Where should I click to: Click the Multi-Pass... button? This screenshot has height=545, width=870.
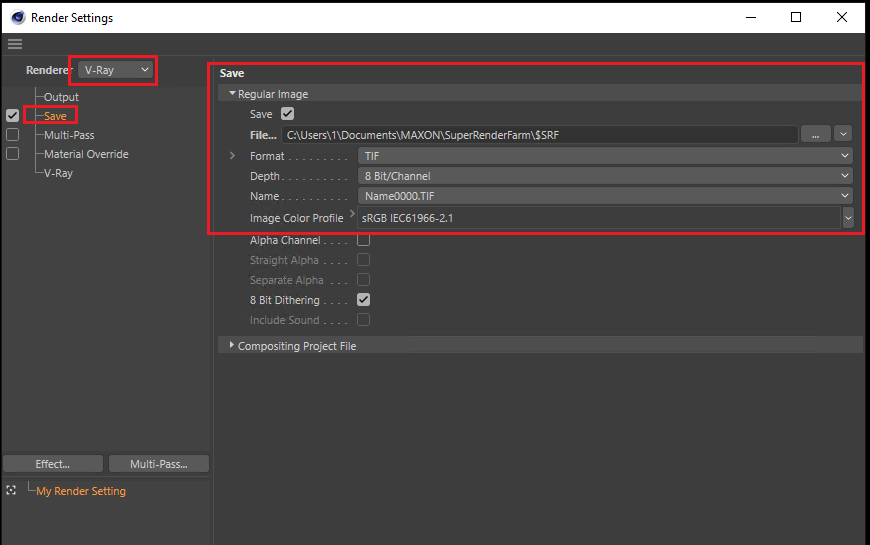coord(159,464)
